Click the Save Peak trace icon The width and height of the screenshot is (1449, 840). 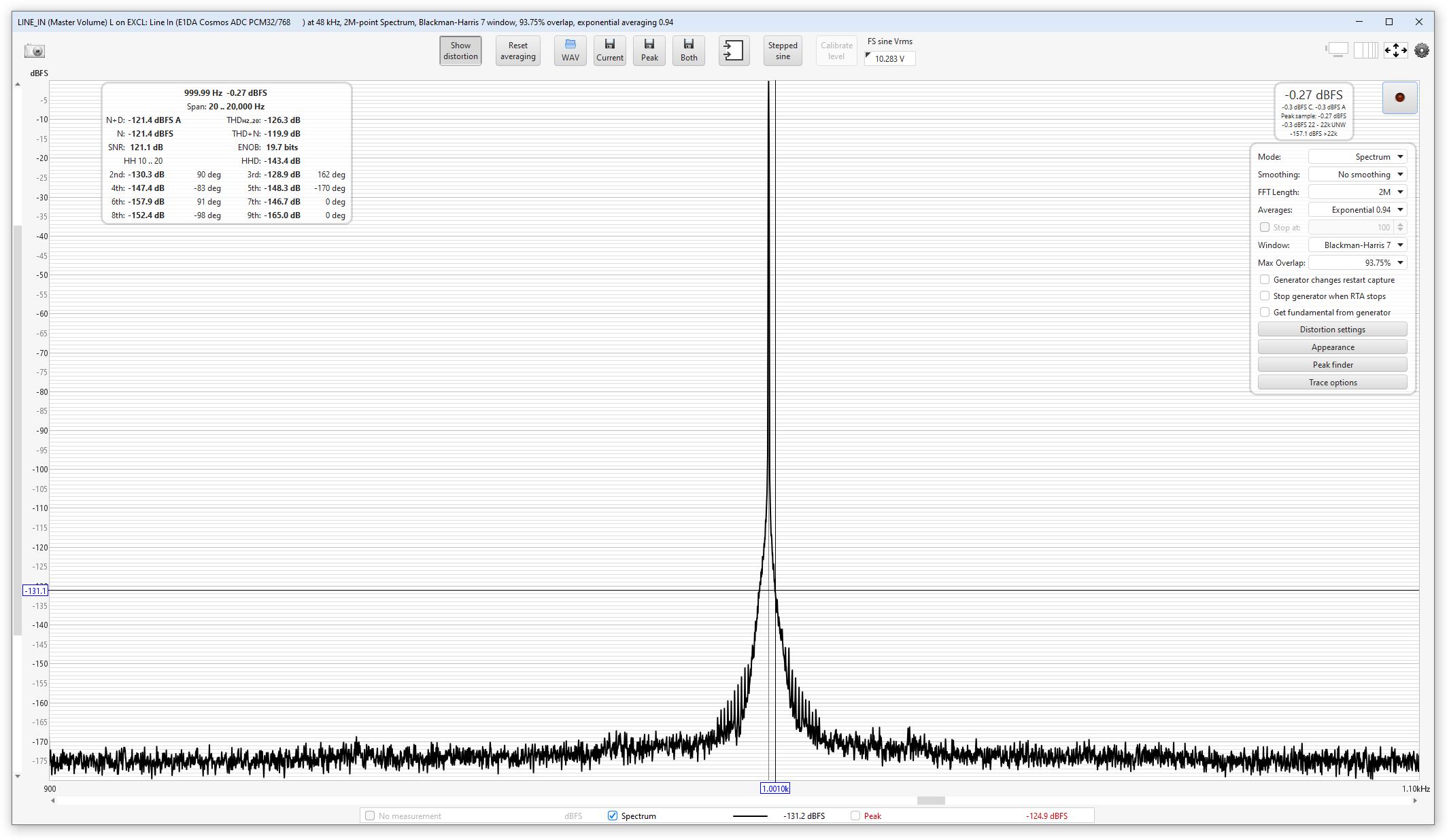(649, 51)
